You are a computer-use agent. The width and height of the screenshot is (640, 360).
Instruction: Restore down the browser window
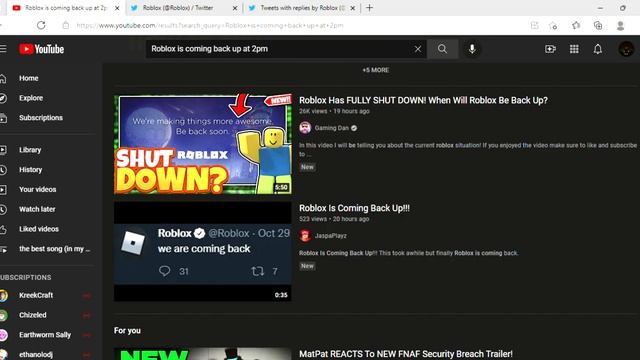(623, 8)
